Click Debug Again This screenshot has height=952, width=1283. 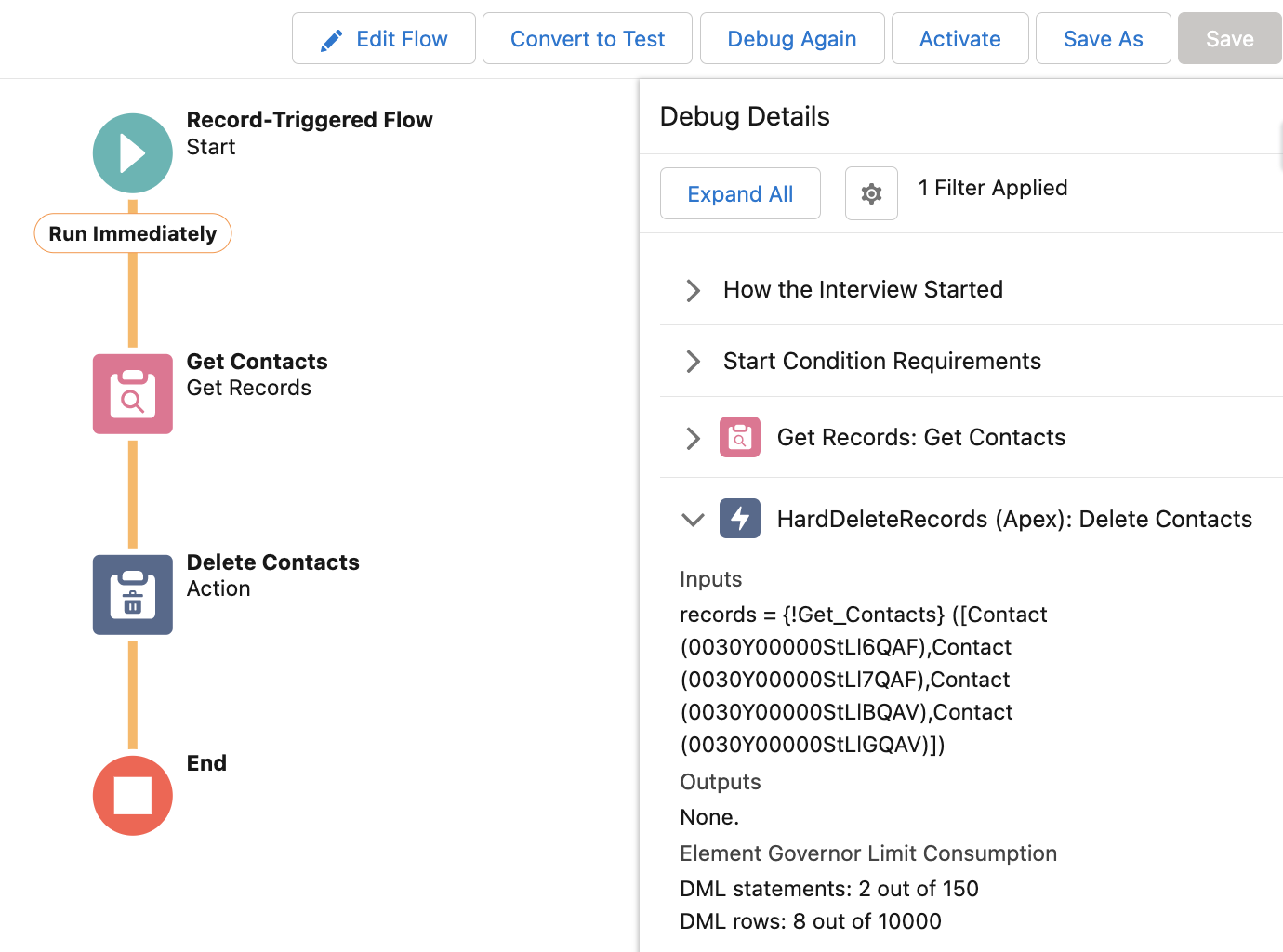(x=792, y=38)
